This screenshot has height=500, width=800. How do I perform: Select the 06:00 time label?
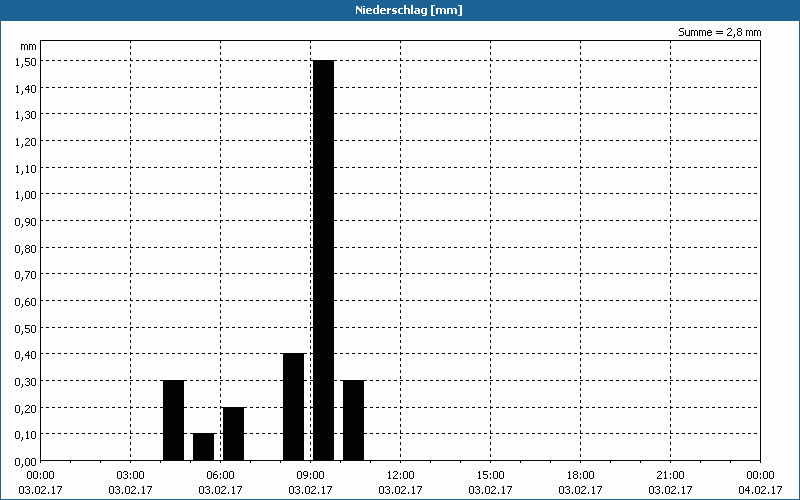pos(220,476)
